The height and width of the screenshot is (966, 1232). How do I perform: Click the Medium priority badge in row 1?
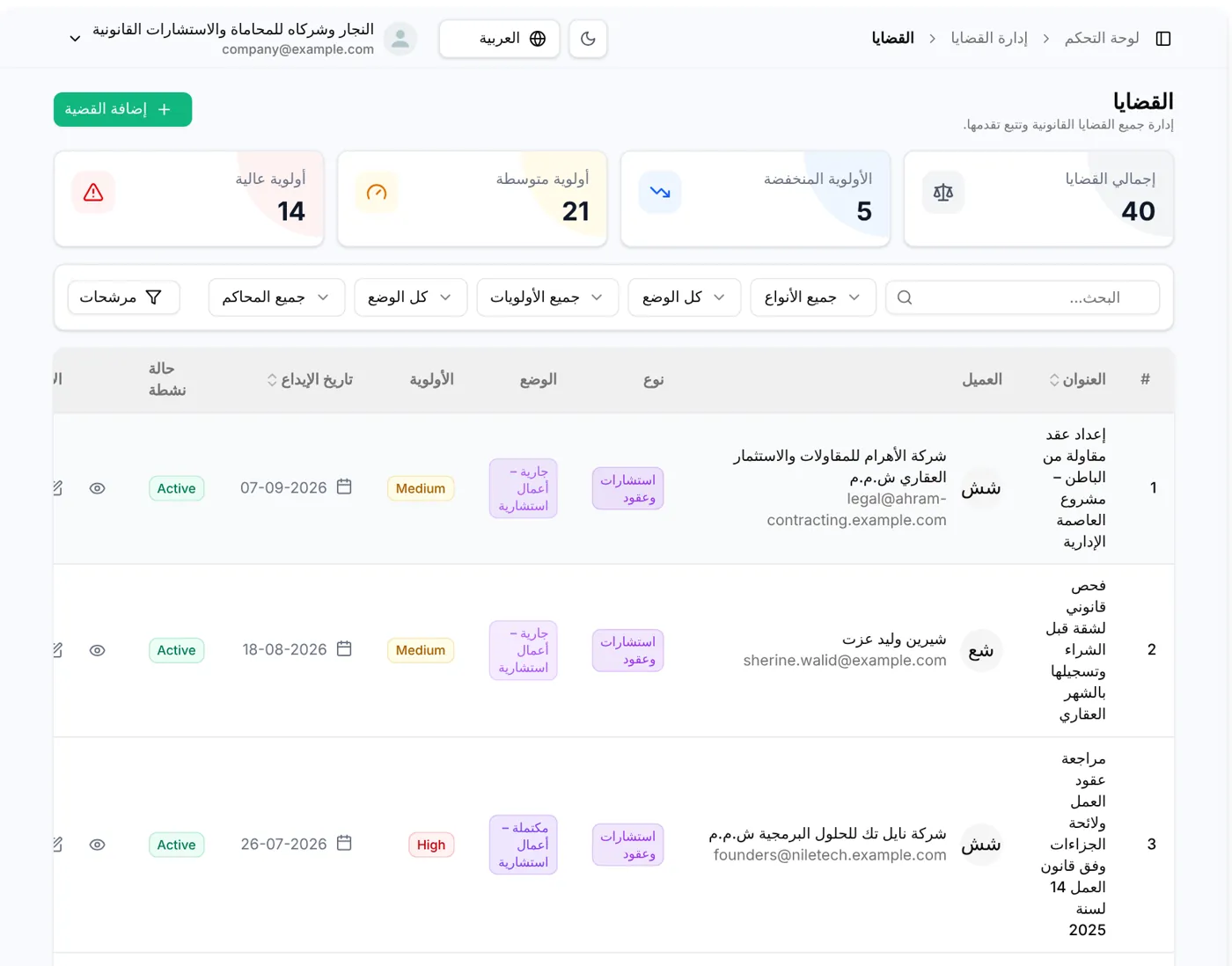[x=421, y=488]
